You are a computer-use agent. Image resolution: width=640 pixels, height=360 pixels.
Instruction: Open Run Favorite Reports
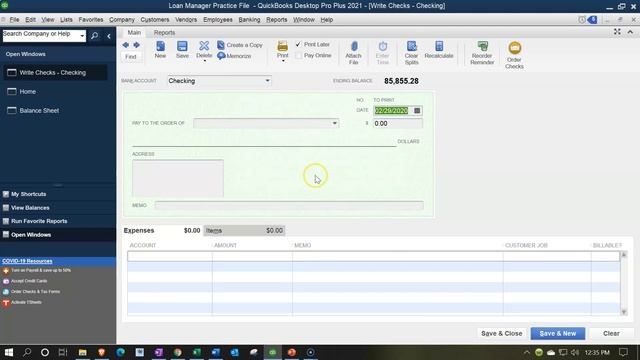[x=39, y=221]
